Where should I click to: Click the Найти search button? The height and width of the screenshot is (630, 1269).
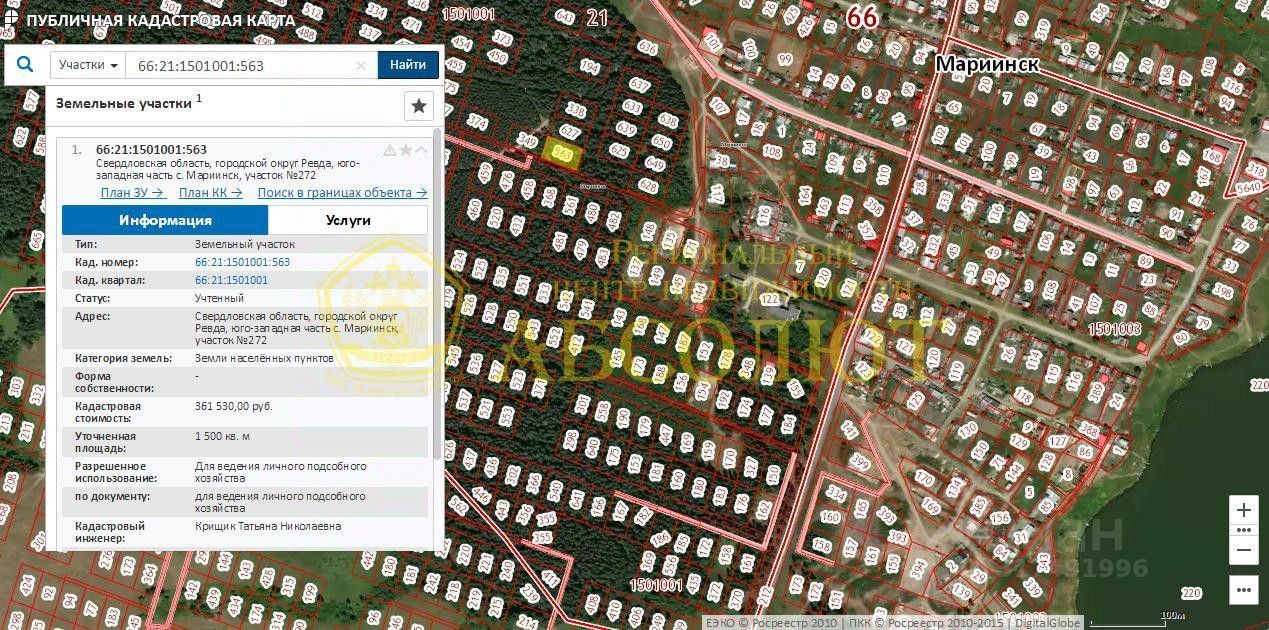pos(408,65)
